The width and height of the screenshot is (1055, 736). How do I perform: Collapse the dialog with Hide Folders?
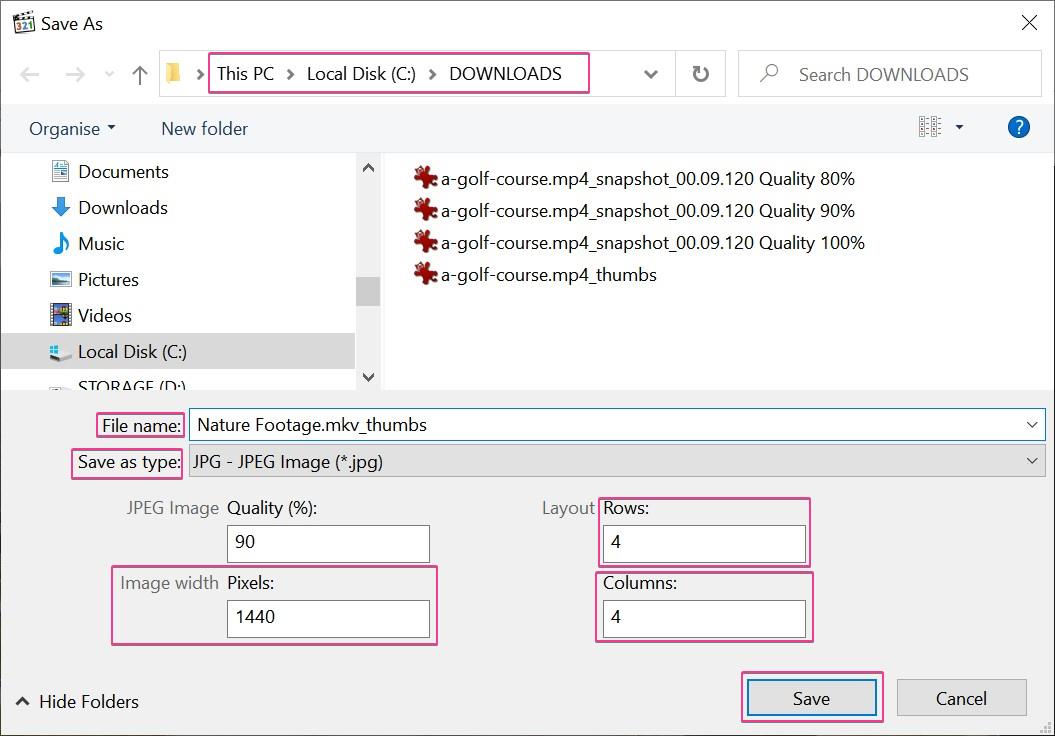pyautogui.click(x=76, y=701)
